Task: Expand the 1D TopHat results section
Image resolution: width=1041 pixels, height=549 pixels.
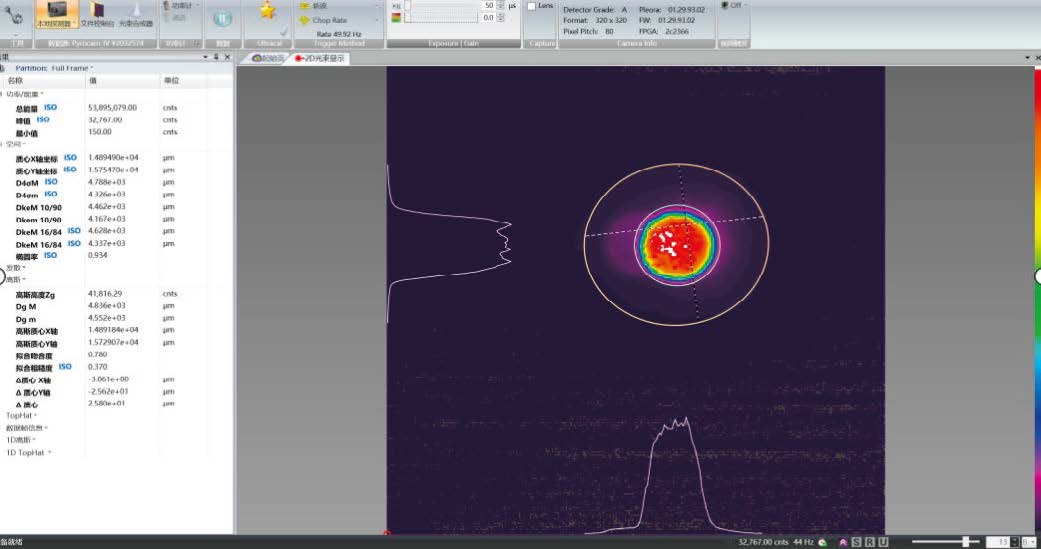Action: click(x=27, y=452)
